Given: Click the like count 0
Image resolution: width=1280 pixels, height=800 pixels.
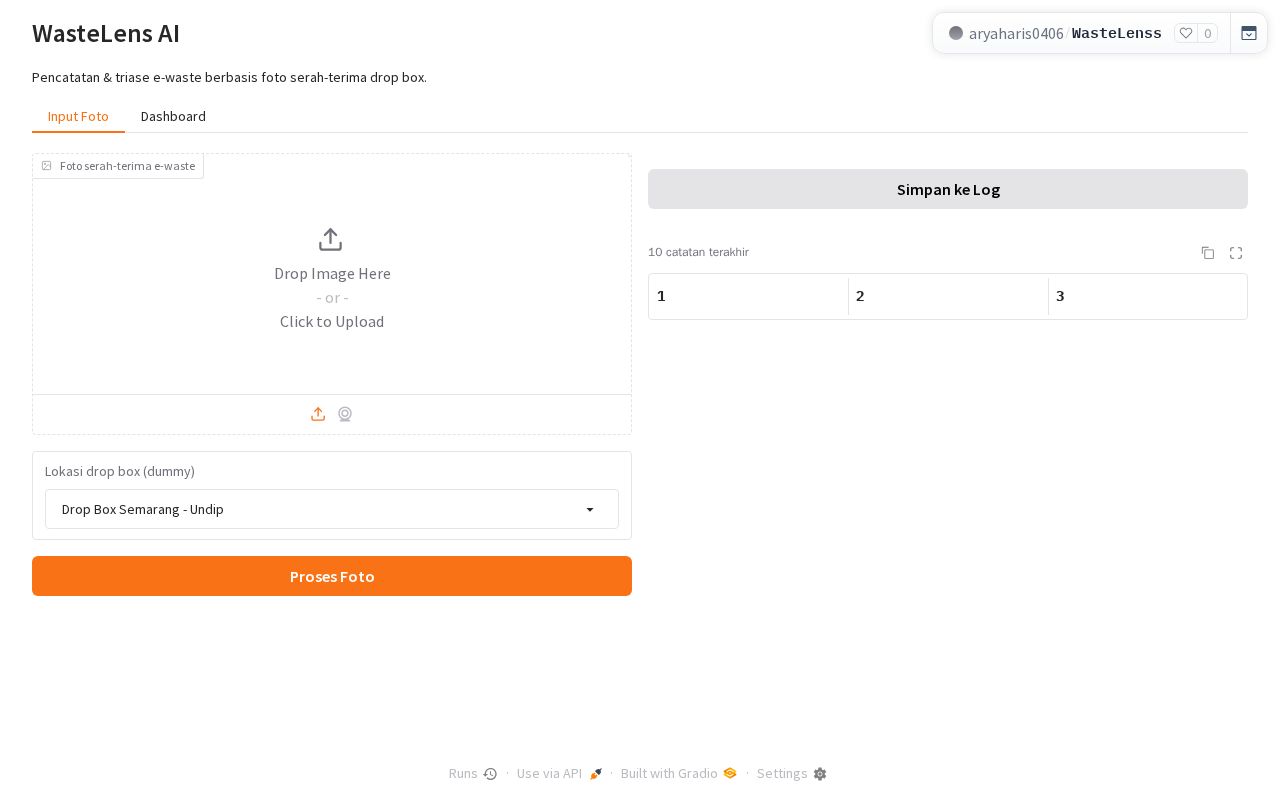Looking at the screenshot, I should pyautogui.click(x=1208, y=33).
